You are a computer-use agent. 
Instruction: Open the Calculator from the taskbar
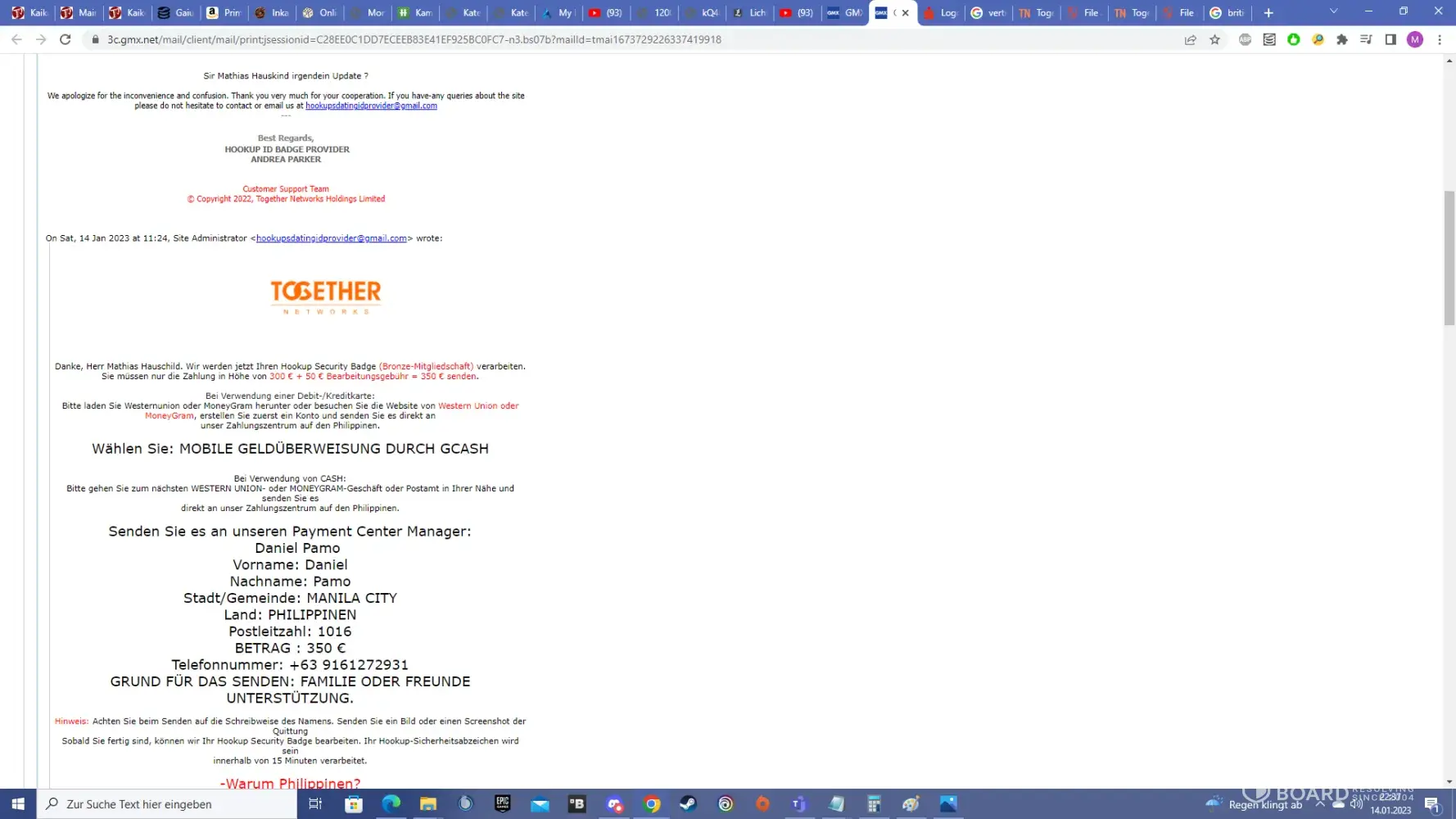pos(874,804)
